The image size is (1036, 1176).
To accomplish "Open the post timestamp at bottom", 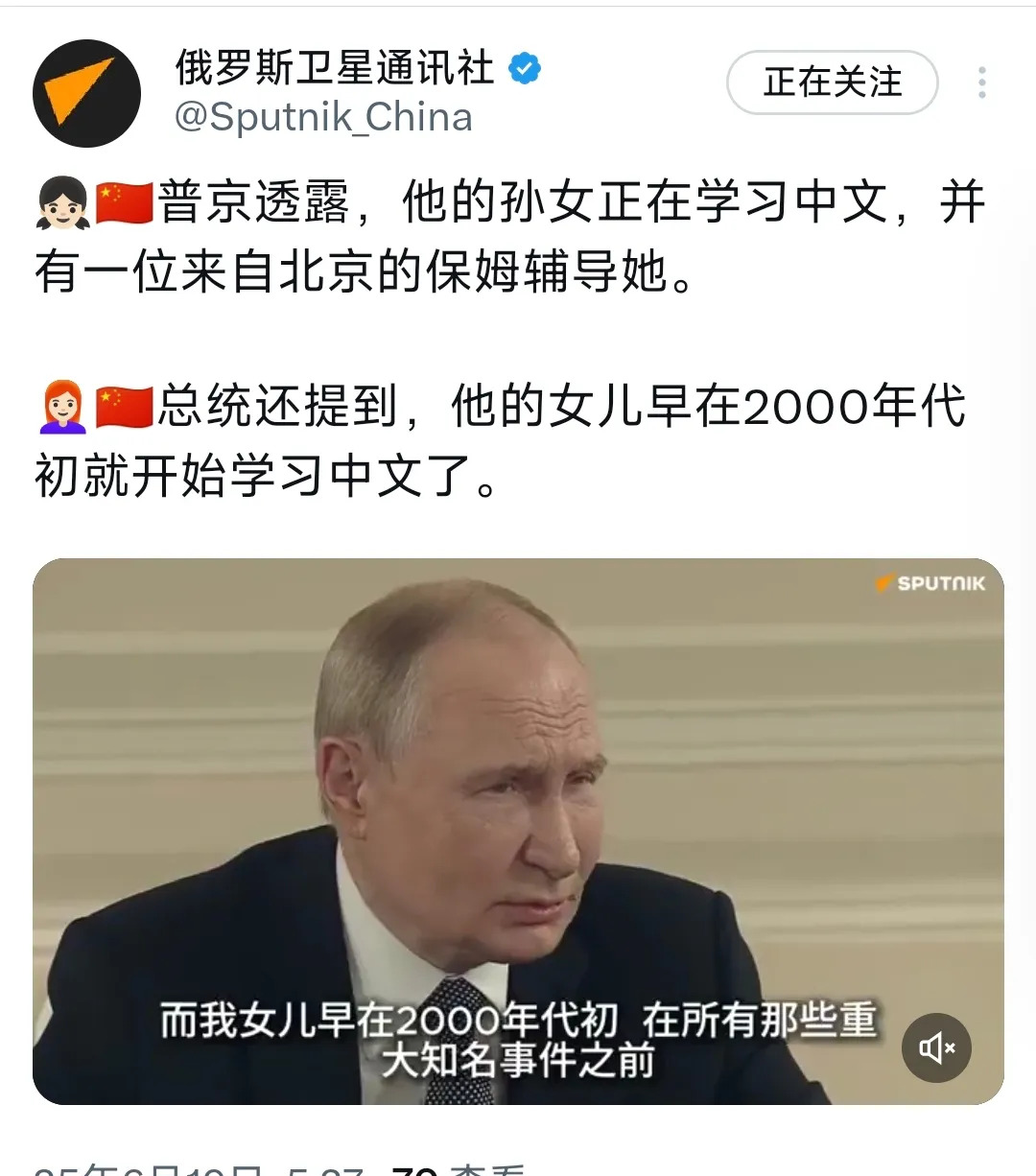I will click(200, 1169).
